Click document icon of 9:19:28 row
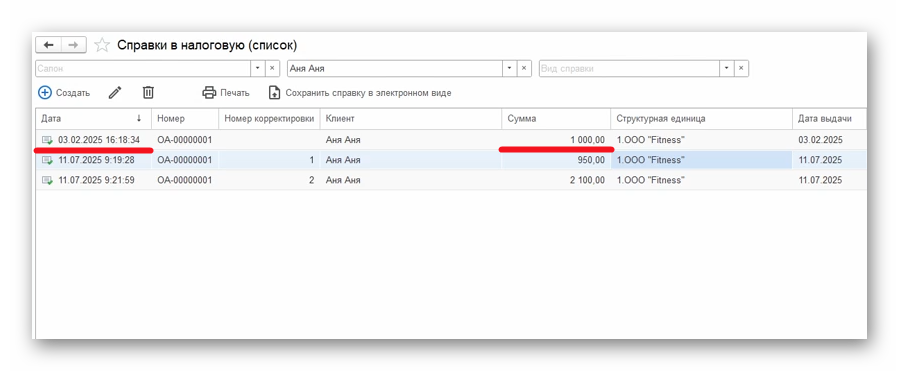The width and height of the screenshot is (899, 371). [x=47, y=160]
